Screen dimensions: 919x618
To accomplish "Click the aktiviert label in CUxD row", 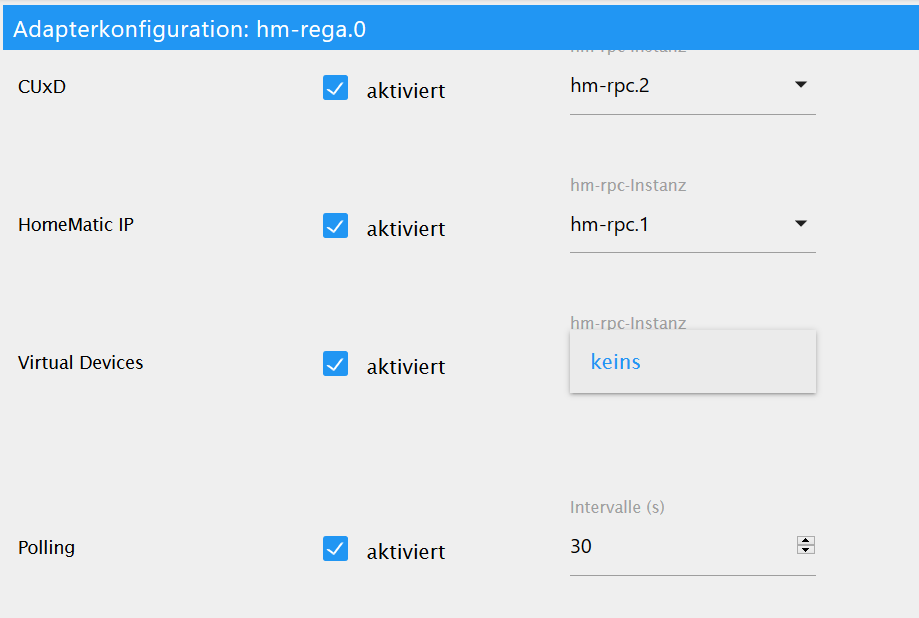I will [406, 91].
